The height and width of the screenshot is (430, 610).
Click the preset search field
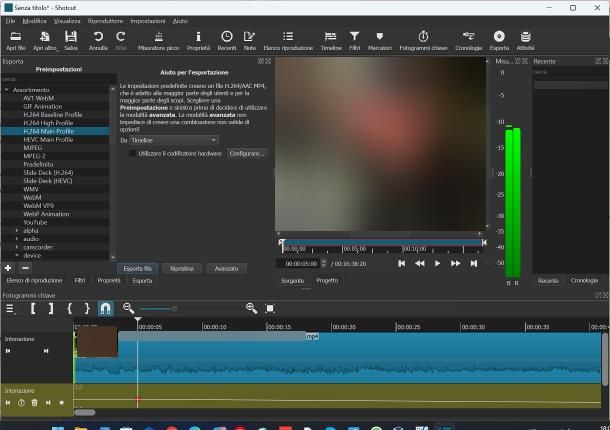58,79
